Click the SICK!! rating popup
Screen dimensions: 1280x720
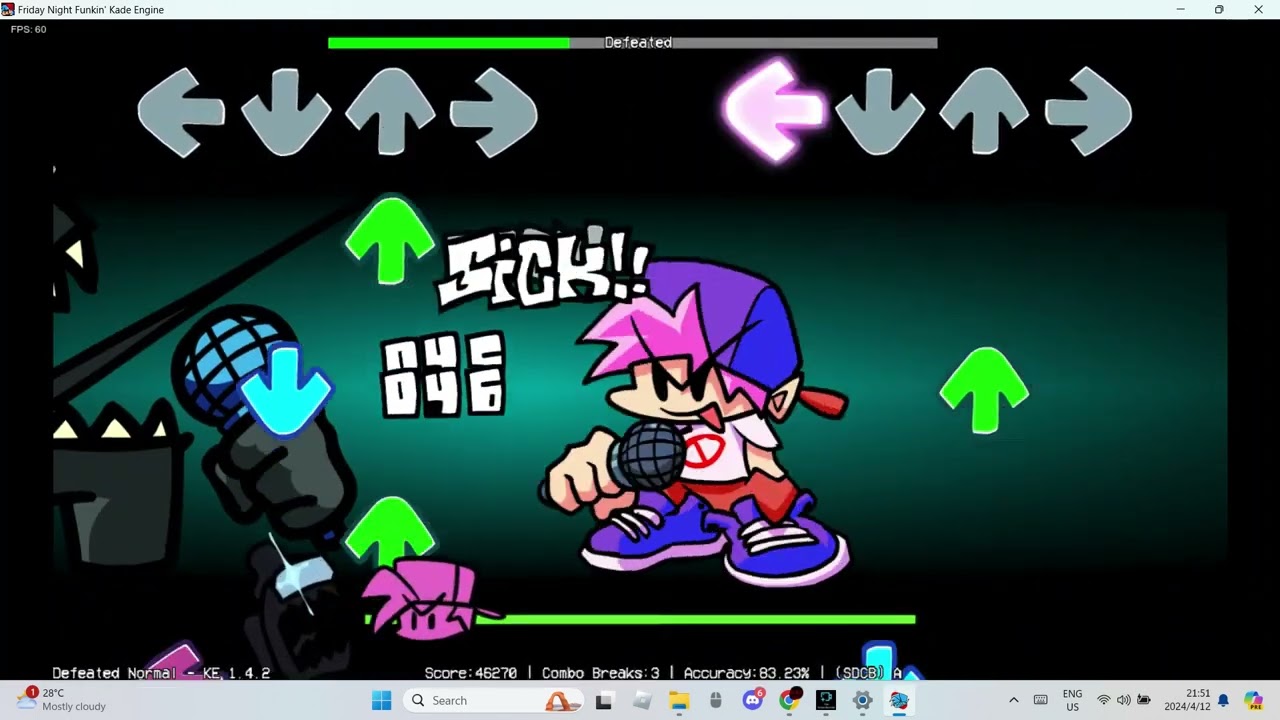[x=543, y=268]
